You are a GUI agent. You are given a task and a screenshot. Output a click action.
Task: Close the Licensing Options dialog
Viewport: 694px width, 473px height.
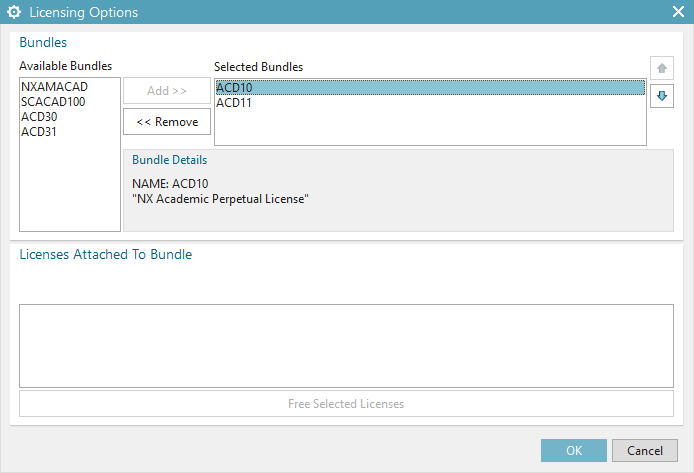[677, 13]
